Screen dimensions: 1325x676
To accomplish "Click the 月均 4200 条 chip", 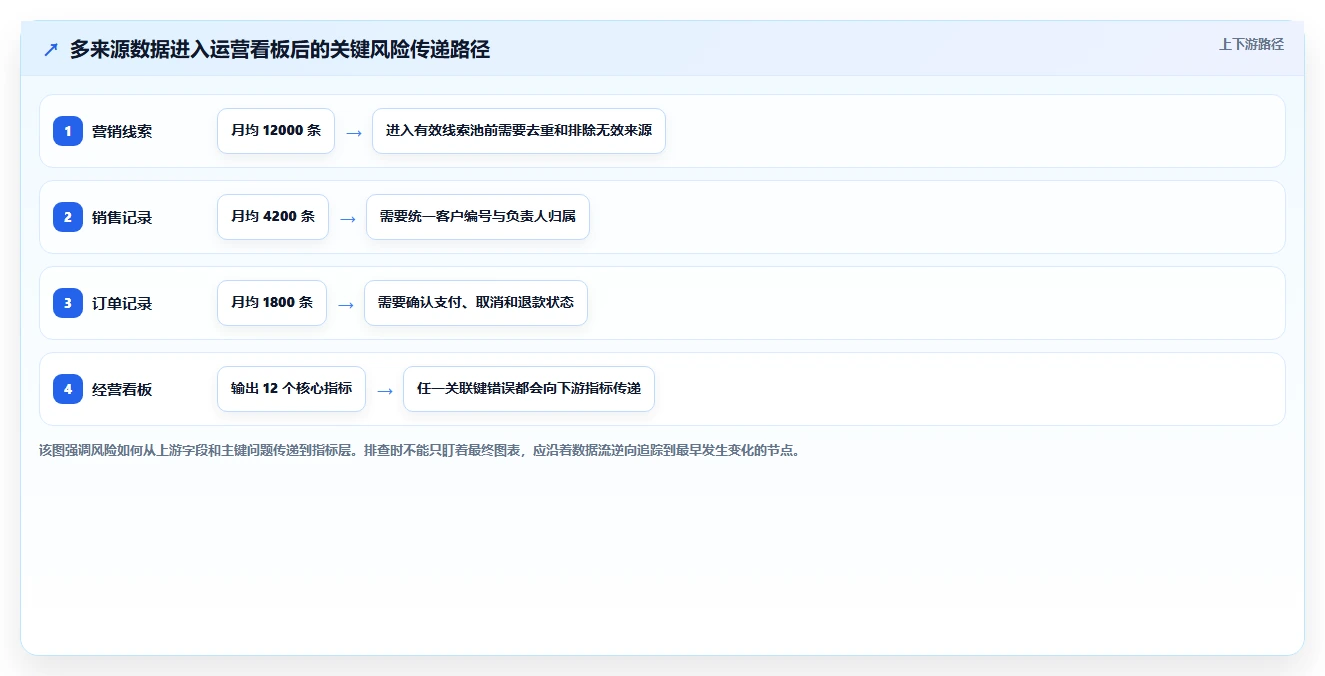I will (x=273, y=217).
